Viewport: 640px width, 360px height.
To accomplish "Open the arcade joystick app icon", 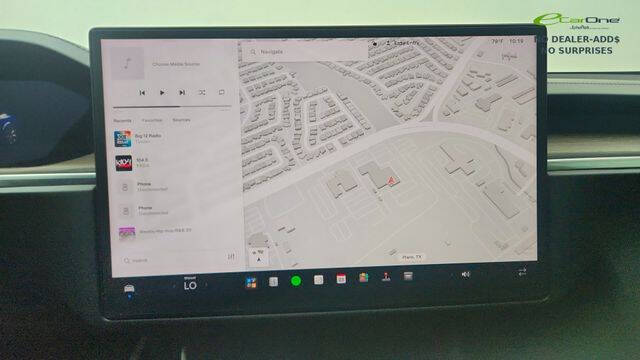I will (386, 277).
